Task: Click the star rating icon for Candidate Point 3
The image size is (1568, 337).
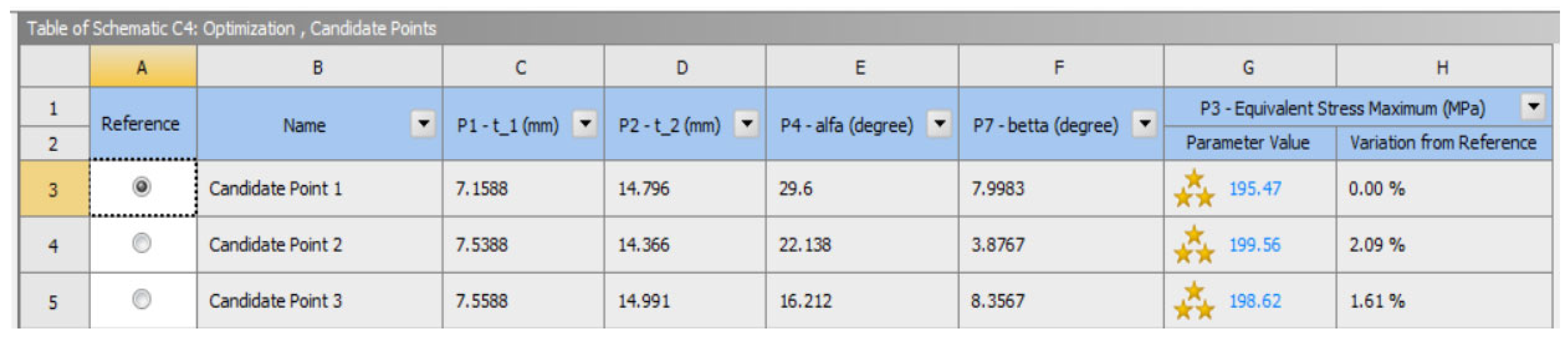Action: click(x=1193, y=301)
